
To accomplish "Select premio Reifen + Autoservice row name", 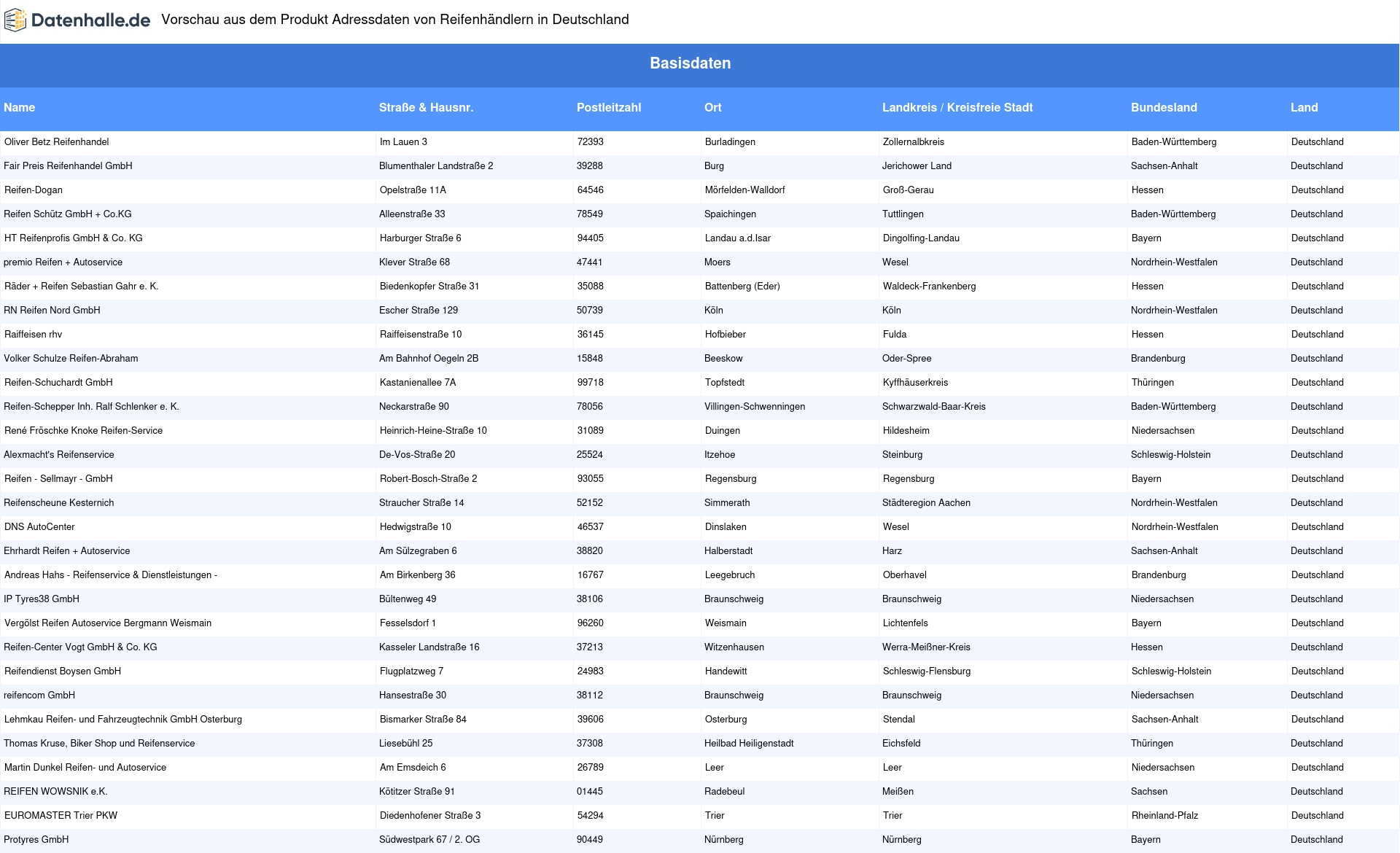I will 63,262.
